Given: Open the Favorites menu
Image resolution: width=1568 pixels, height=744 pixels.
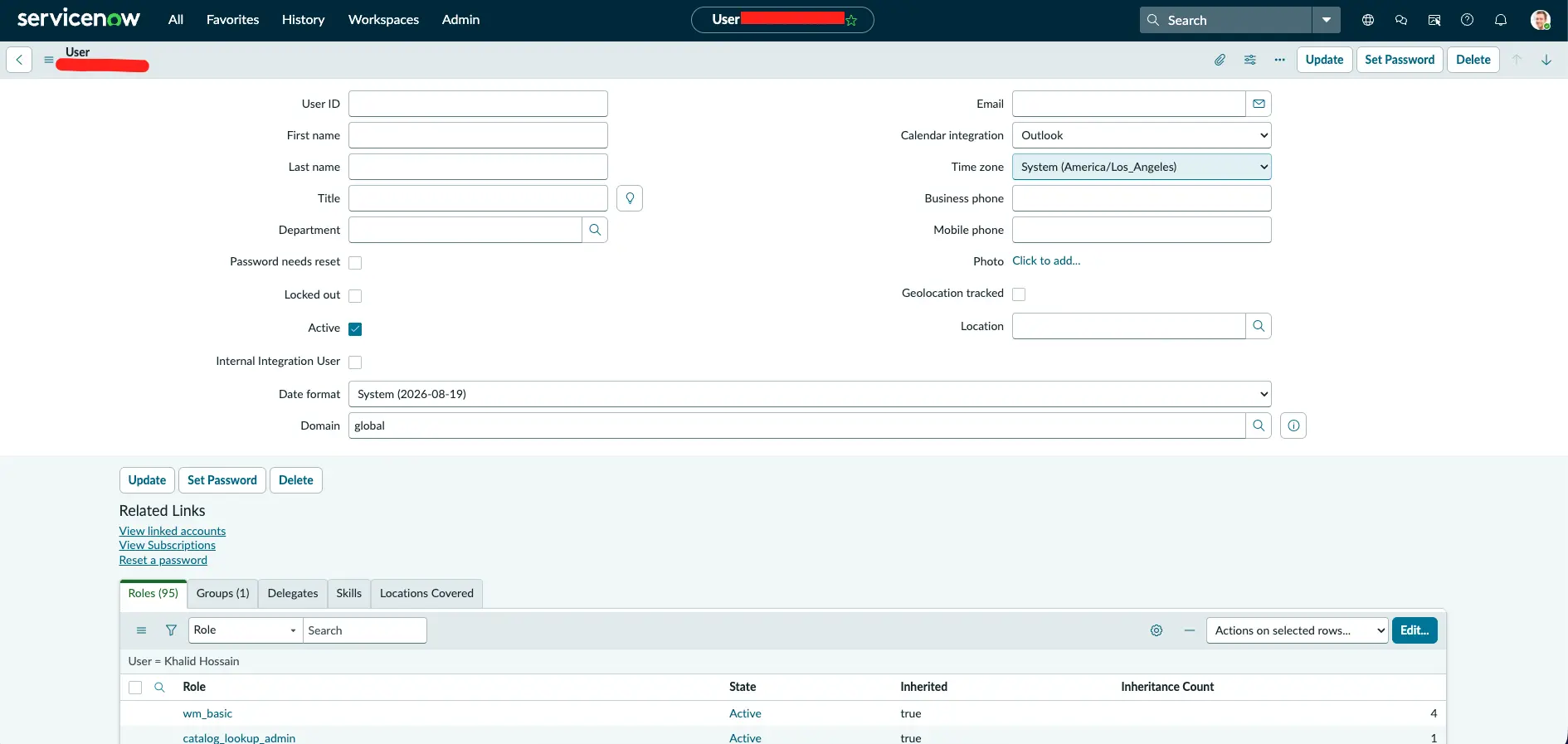Looking at the screenshot, I should (x=232, y=20).
